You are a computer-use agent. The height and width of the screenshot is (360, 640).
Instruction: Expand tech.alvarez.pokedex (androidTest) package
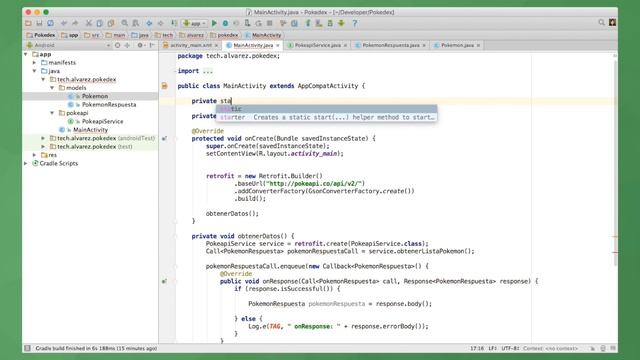pos(43,138)
